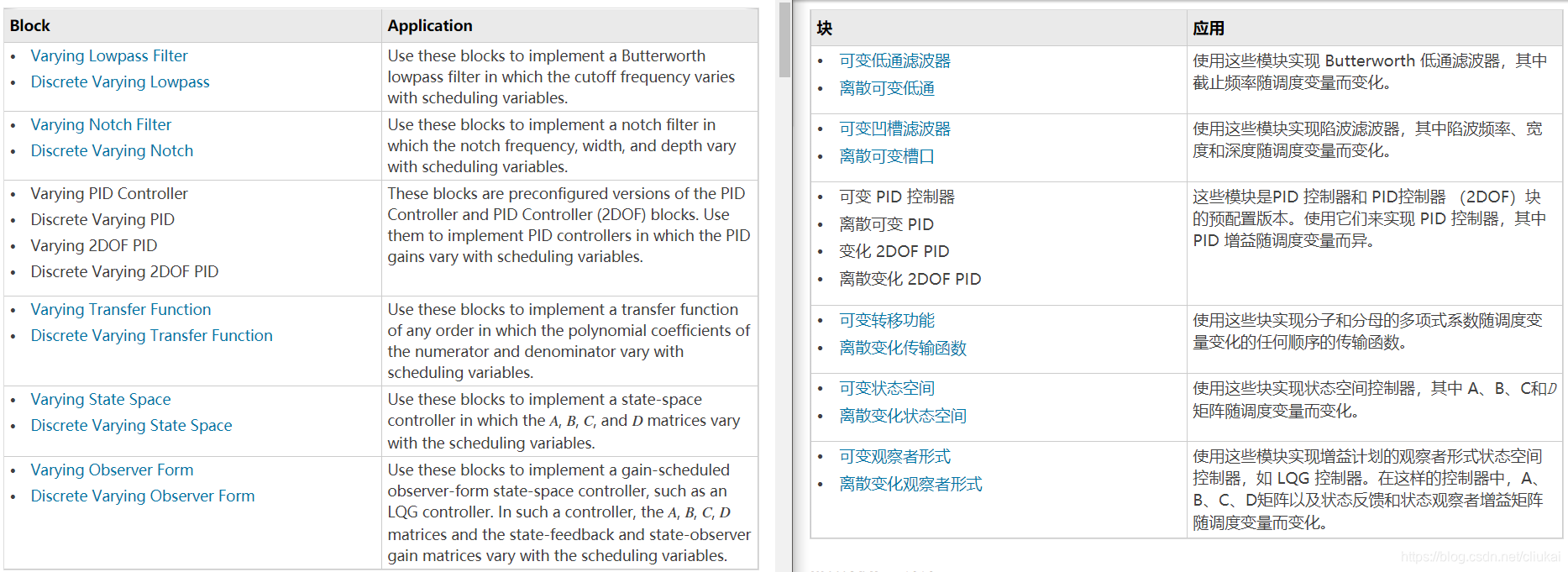Click the Chinese 陷波滤波器 description cell
The width and height of the screenshot is (1568, 572).
coord(1375,148)
